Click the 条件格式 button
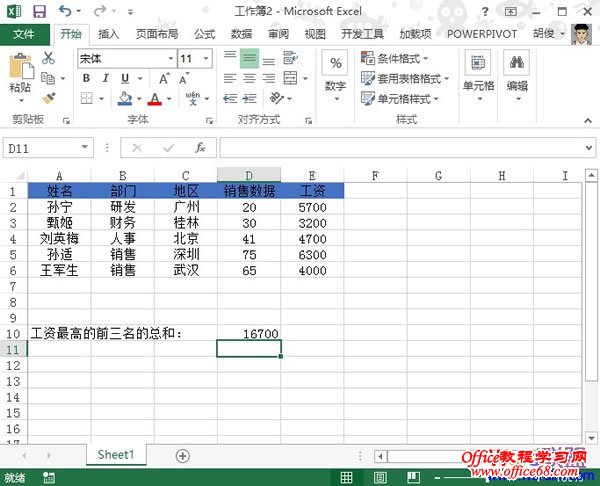600x486 pixels. click(x=410, y=59)
